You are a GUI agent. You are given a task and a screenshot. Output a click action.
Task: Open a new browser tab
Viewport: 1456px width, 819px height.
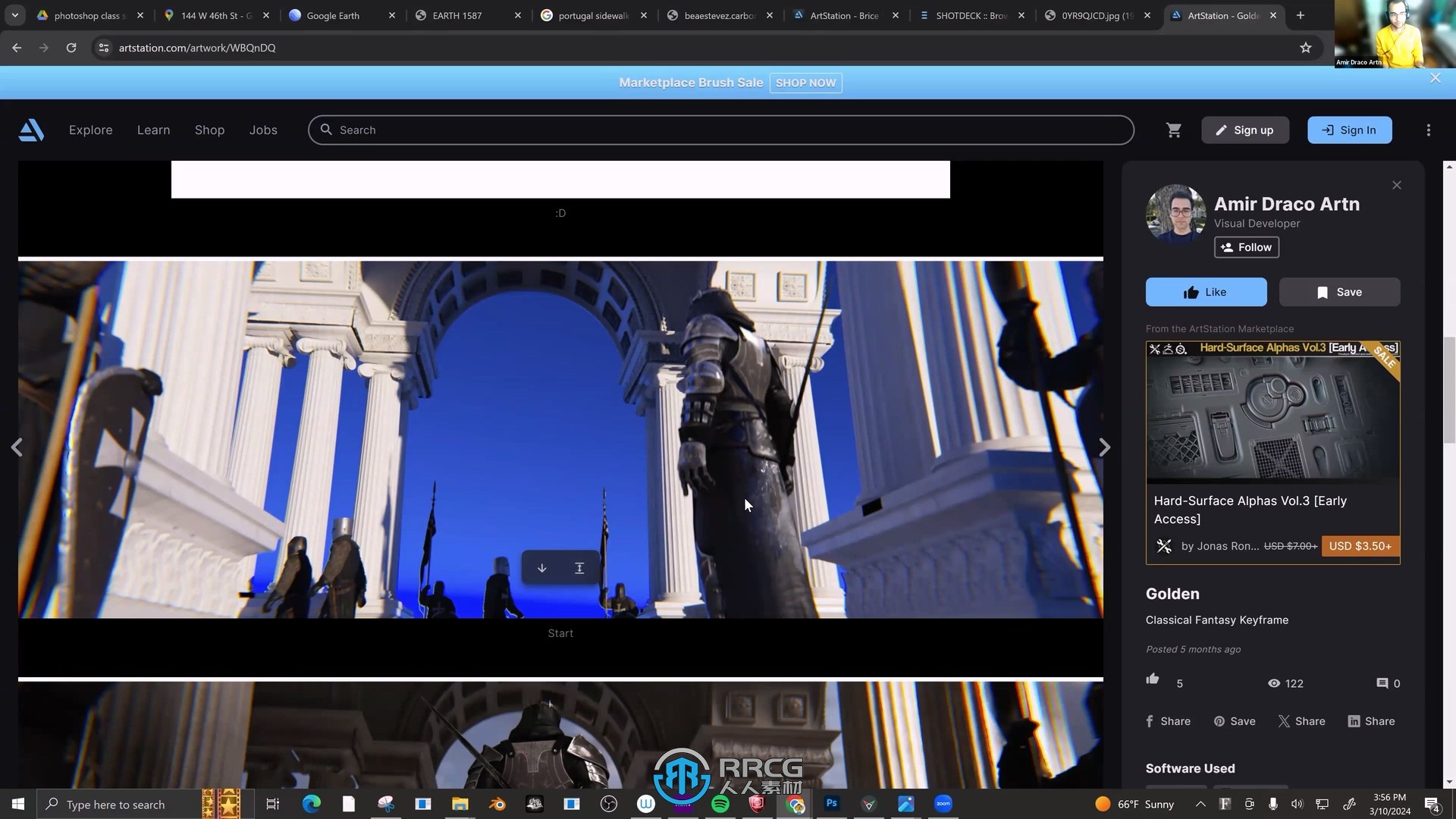(1301, 15)
